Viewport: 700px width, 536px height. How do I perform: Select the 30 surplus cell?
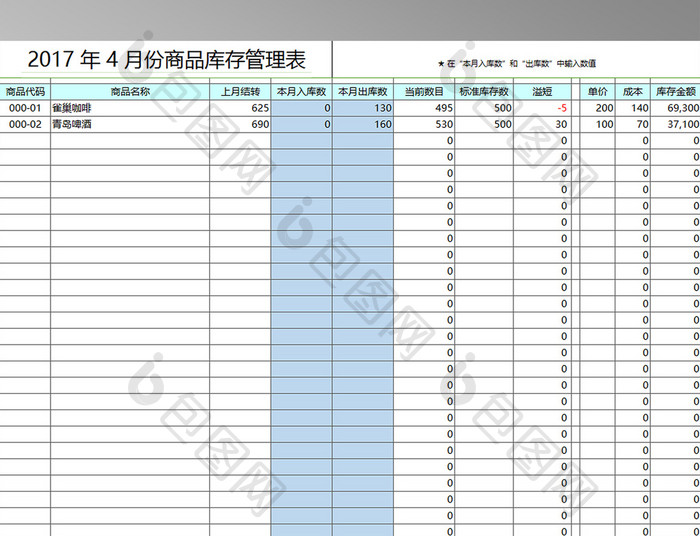coord(542,125)
